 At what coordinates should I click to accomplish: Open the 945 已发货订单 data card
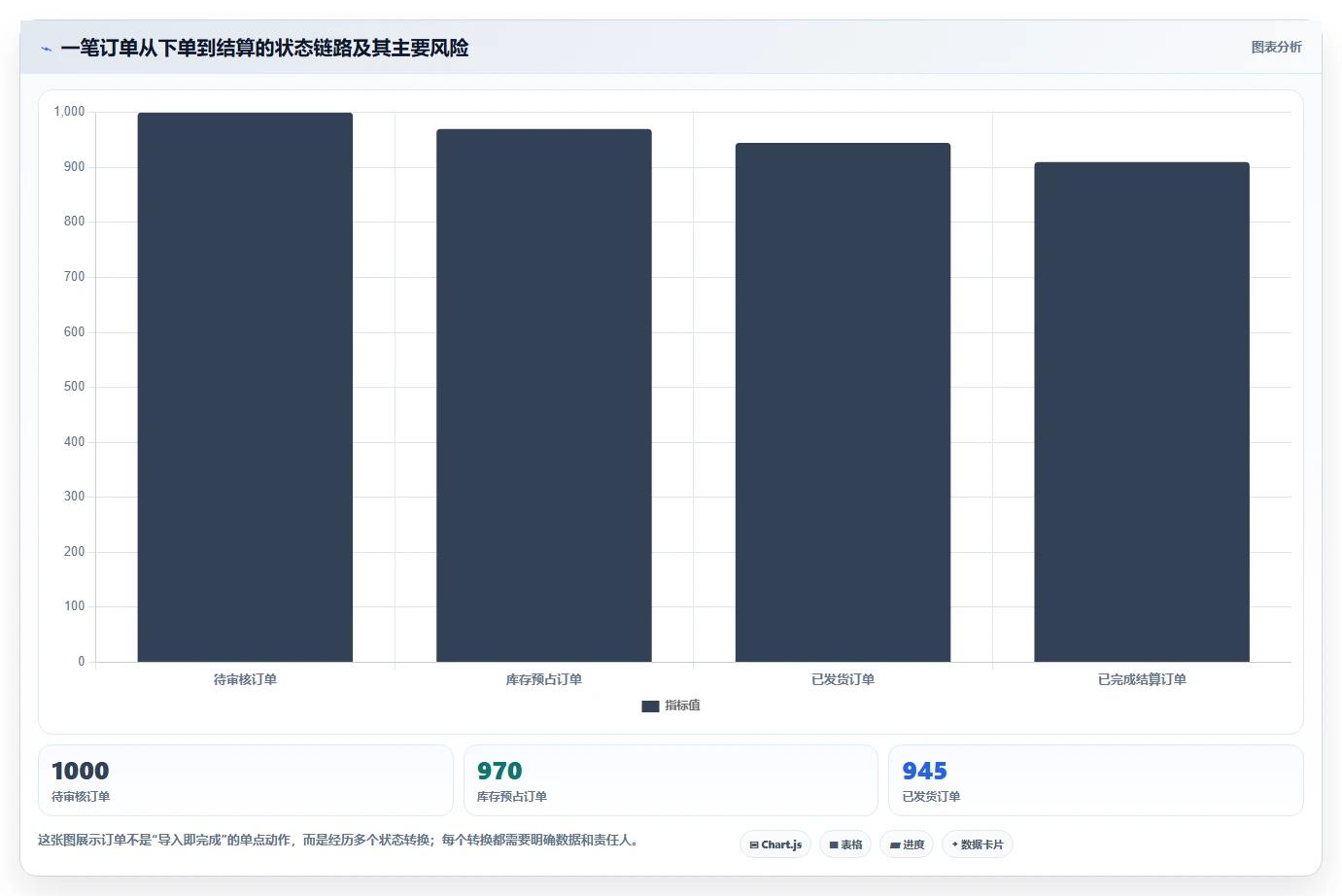[x=1096, y=780]
